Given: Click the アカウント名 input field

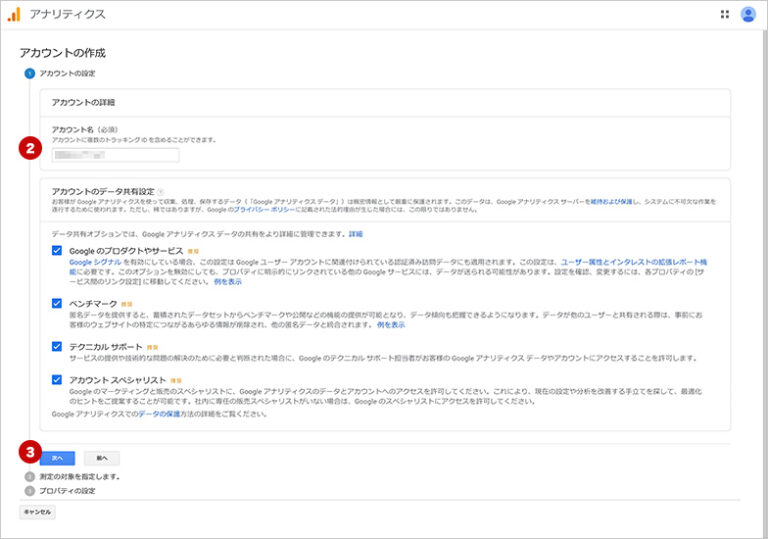Looking at the screenshot, I should [116, 155].
